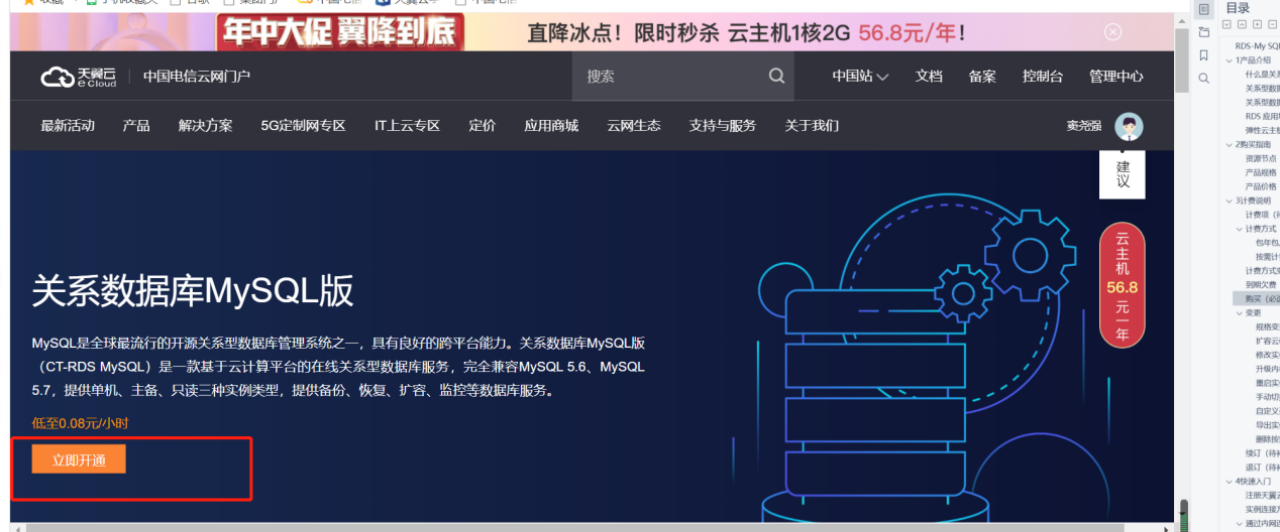Collapse the 2购买指南 outline section
This screenshot has height=532, width=1280.
click(x=1229, y=144)
